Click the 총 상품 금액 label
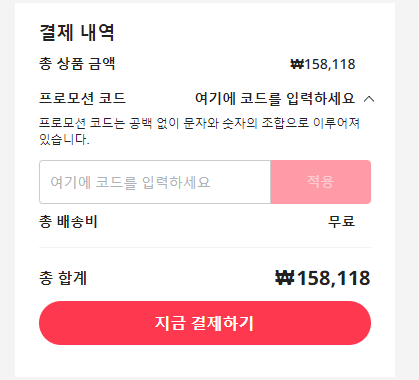 coord(77,64)
